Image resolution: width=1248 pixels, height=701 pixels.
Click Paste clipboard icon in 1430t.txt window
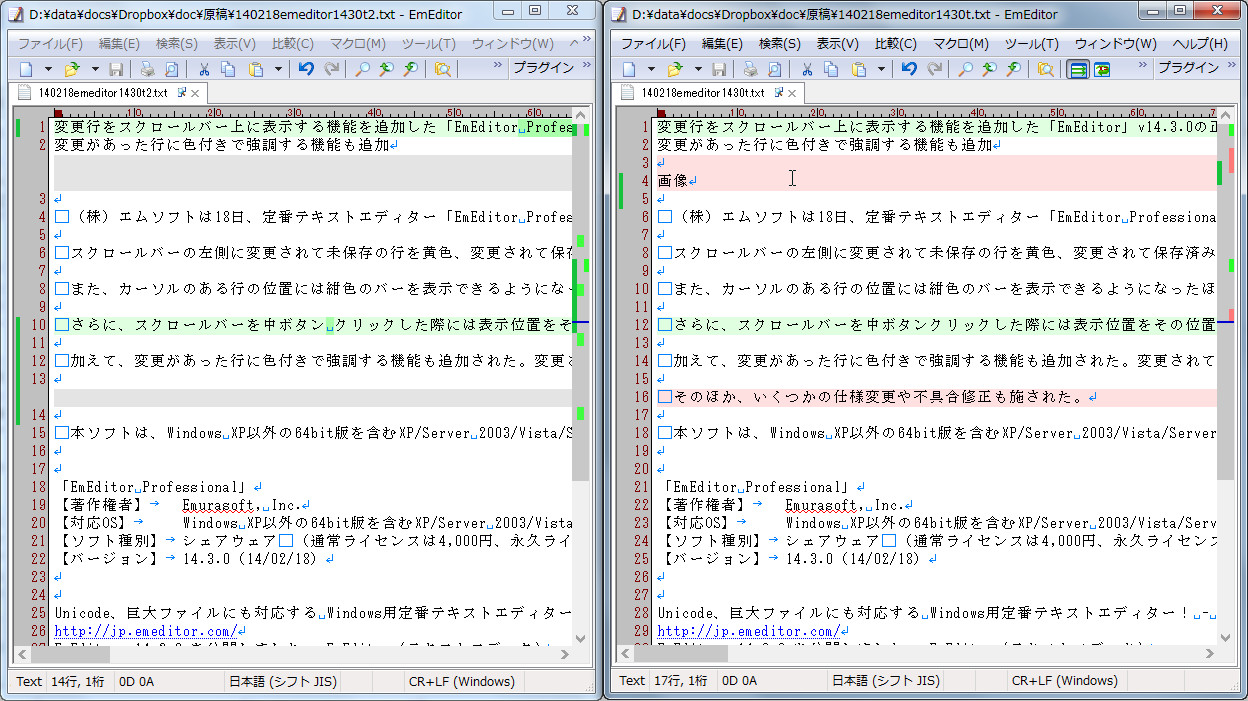859,69
